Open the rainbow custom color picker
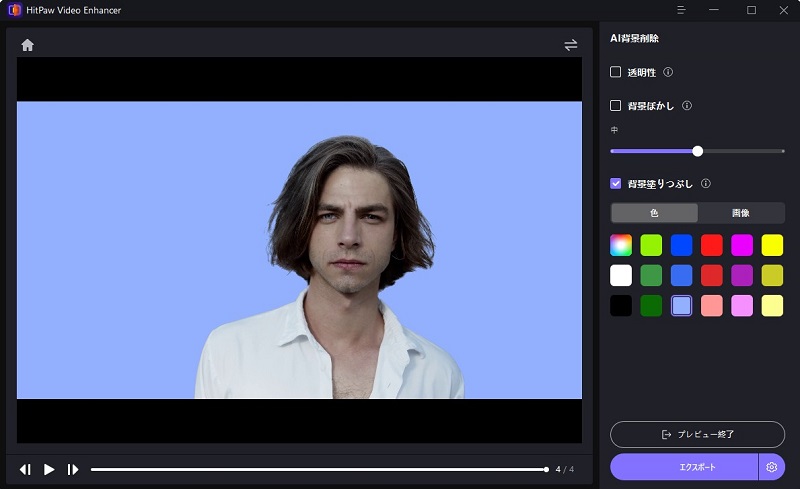800x489 pixels. 621,245
